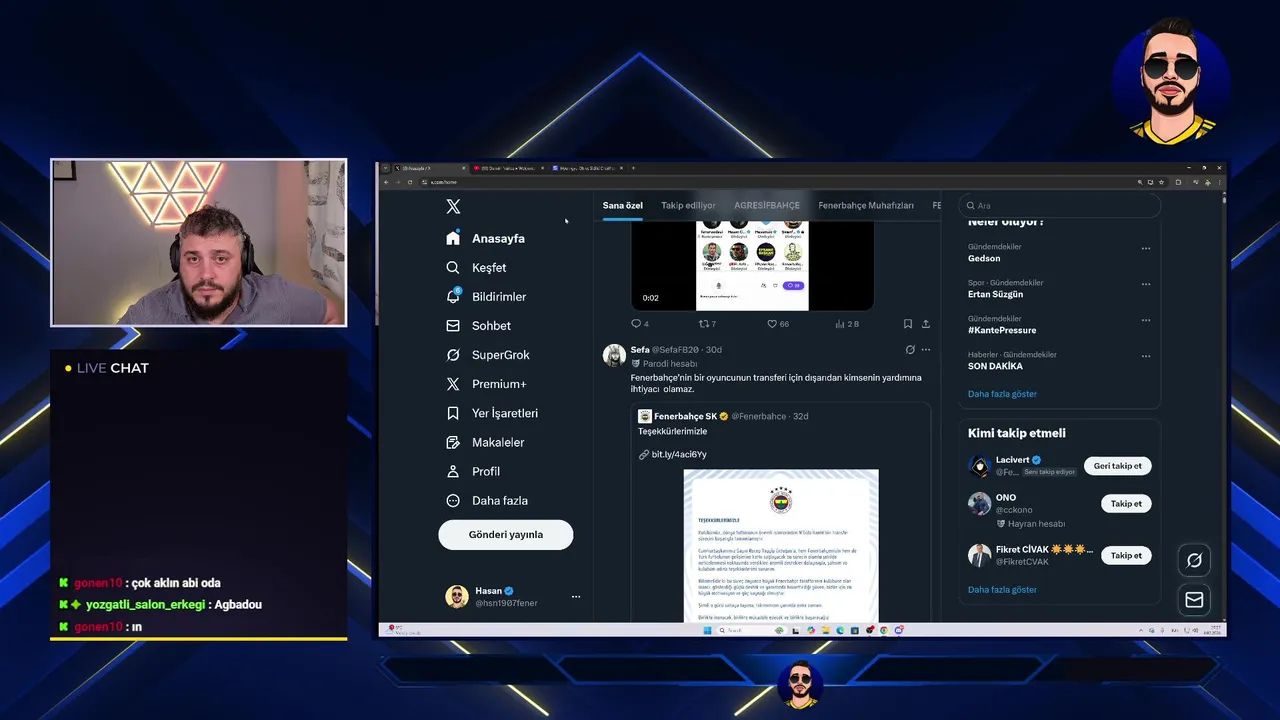The width and height of the screenshot is (1280, 720).
Task: Open the Fenerbahçe SK quoted post author
Action: pos(685,416)
